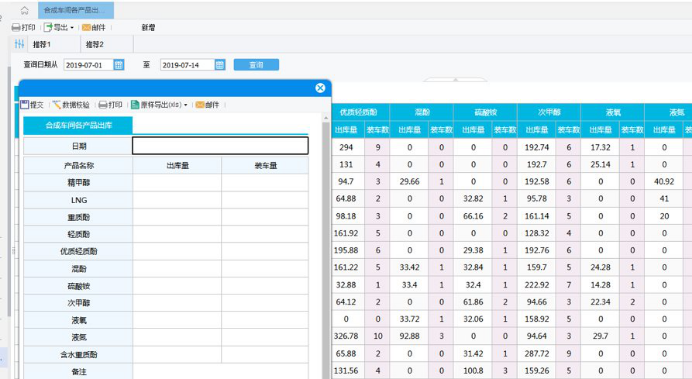Screen dimensions: 692x379
Task: Click the 装车量 cell for 次甲醇
Action: click(265, 303)
